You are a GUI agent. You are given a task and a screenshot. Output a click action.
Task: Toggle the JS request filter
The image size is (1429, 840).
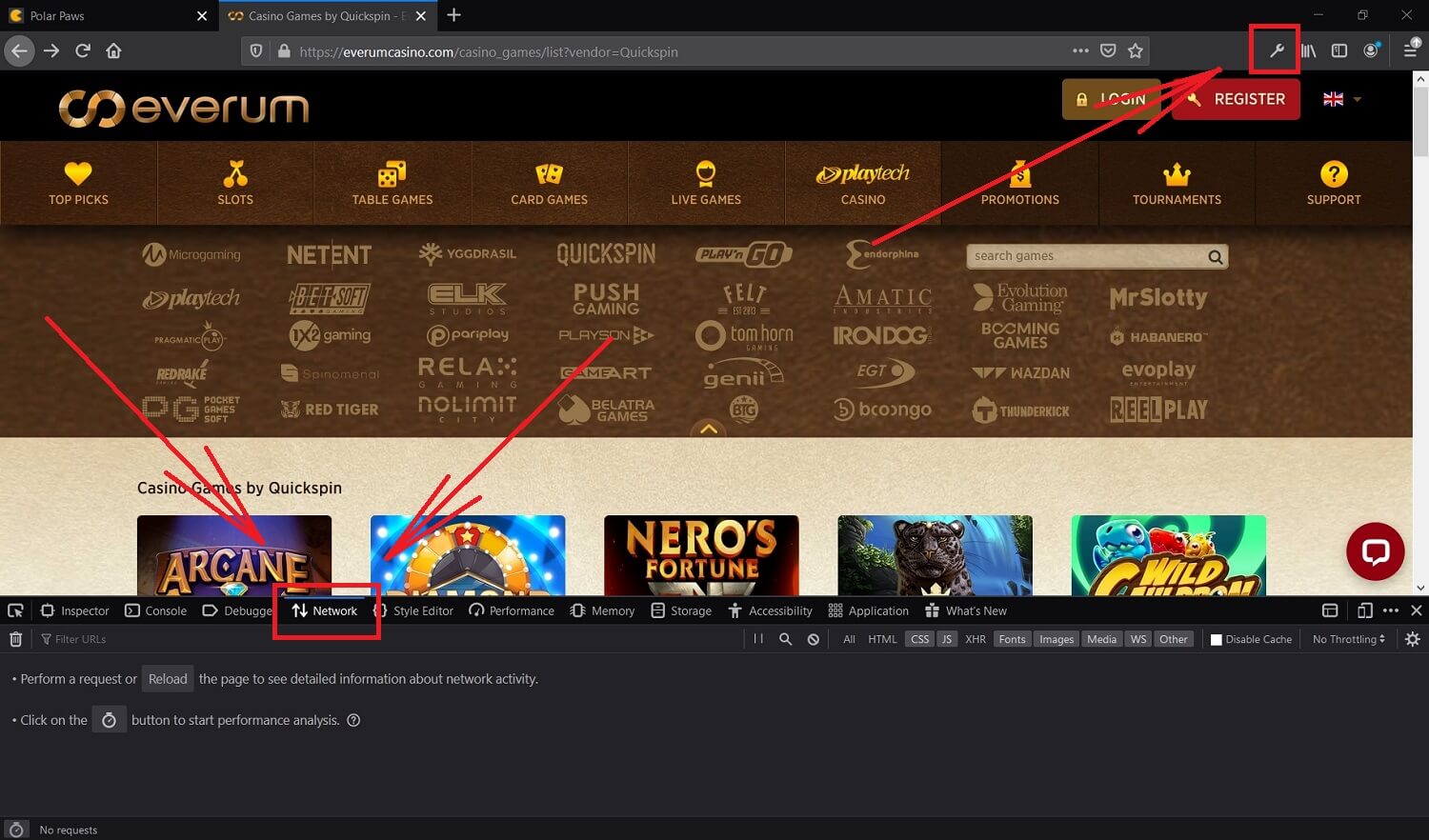click(x=946, y=639)
